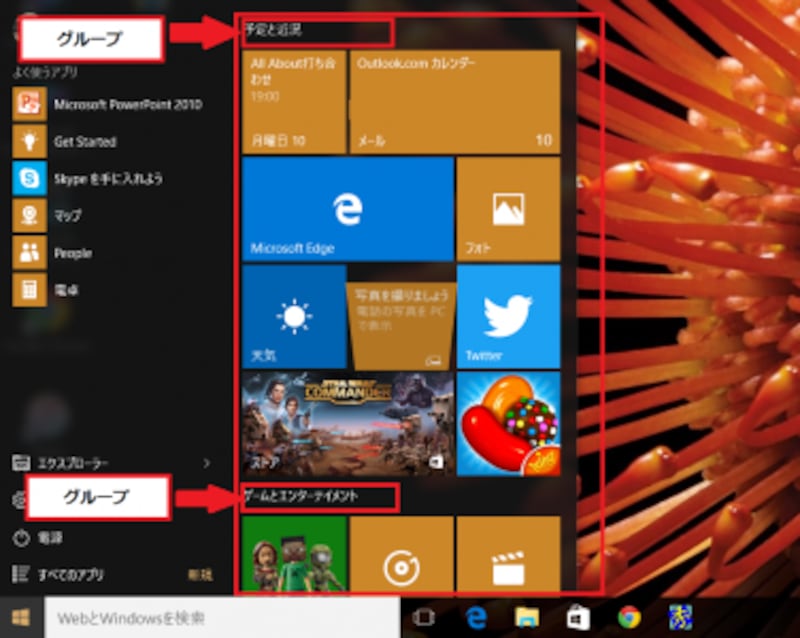The width and height of the screenshot is (800, 638).
Task: Open the Xbox avatars tile
Action: tap(294, 554)
